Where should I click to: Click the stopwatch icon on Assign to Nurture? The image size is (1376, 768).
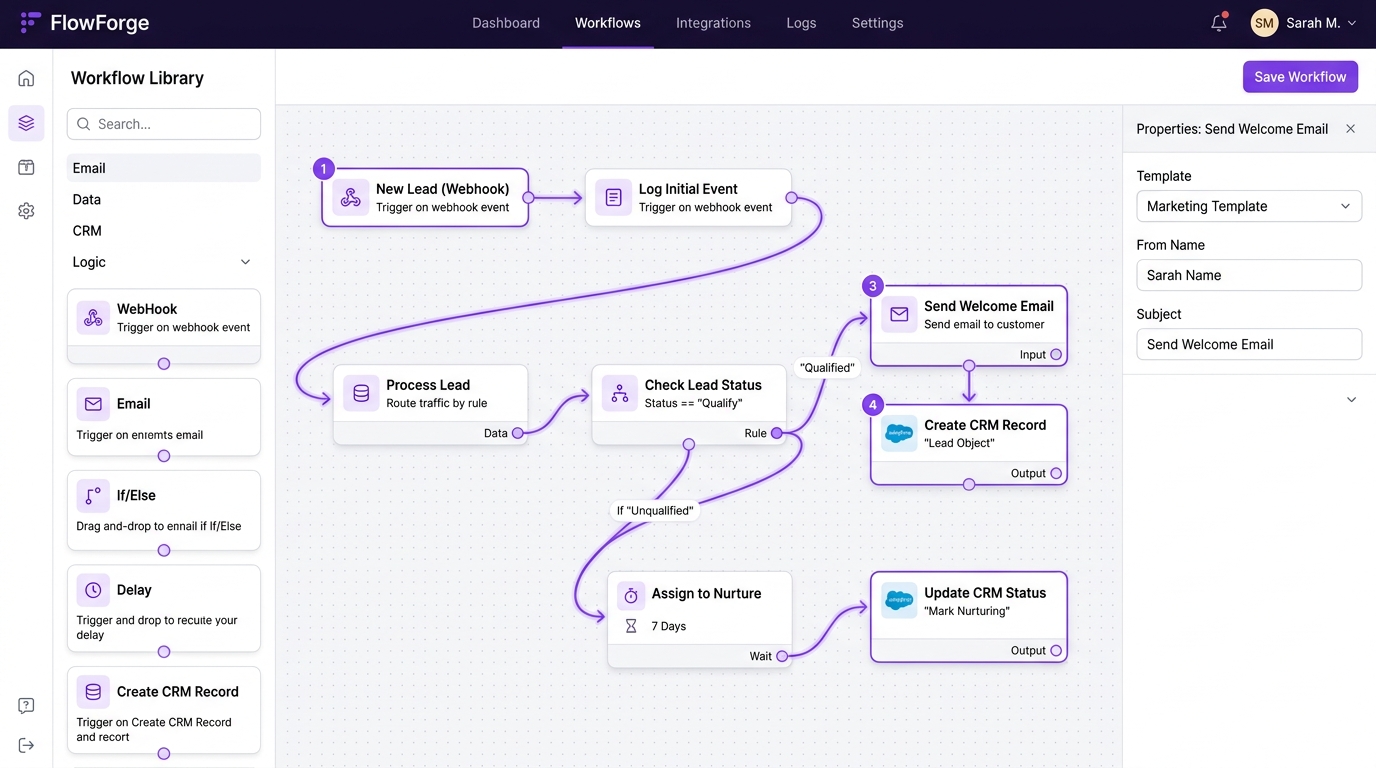(631, 595)
